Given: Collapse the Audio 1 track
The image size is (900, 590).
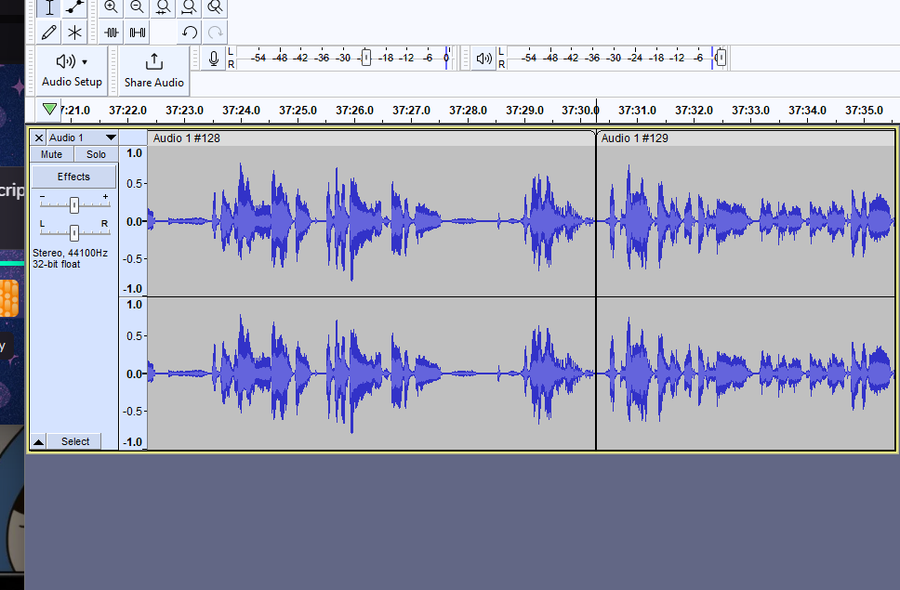Looking at the screenshot, I should click(x=38, y=441).
